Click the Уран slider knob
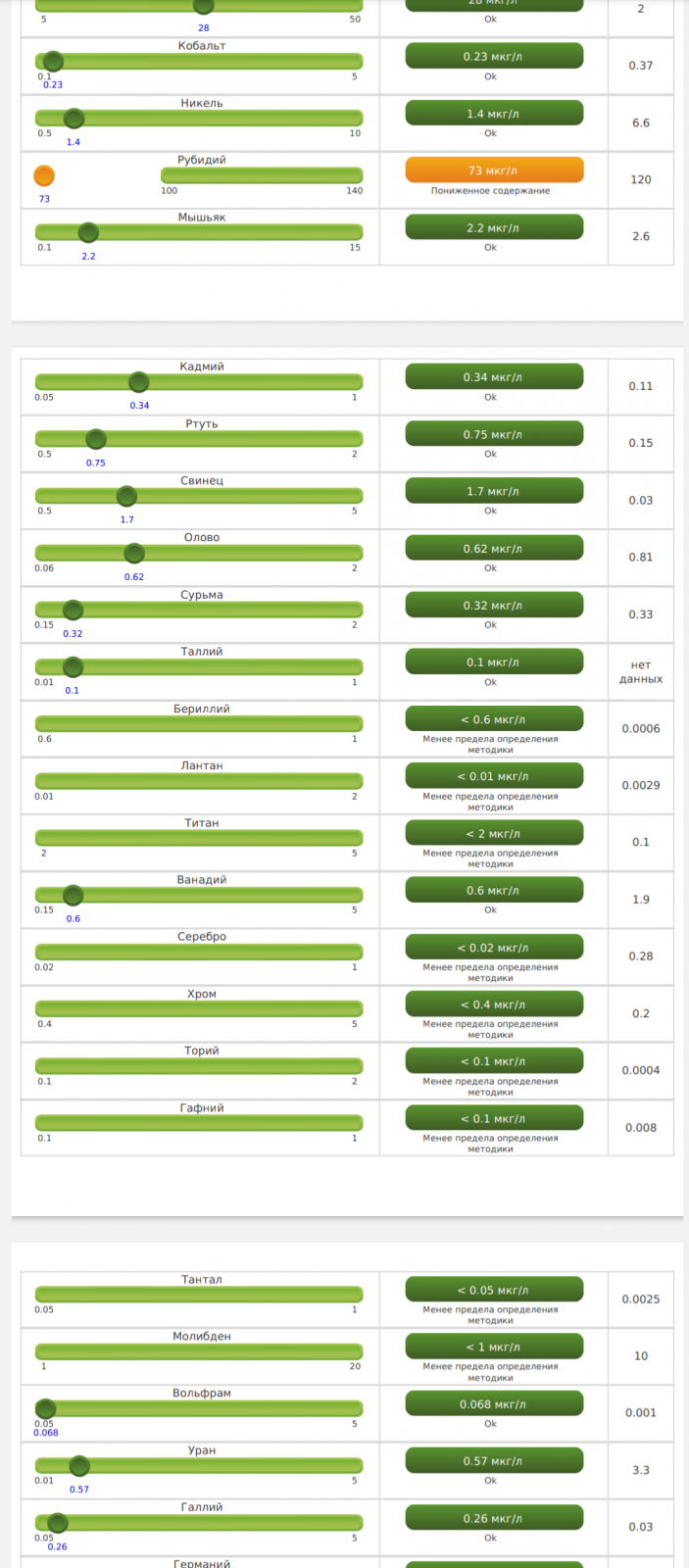Viewport: 689px width, 1568px height. (x=79, y=1466)
